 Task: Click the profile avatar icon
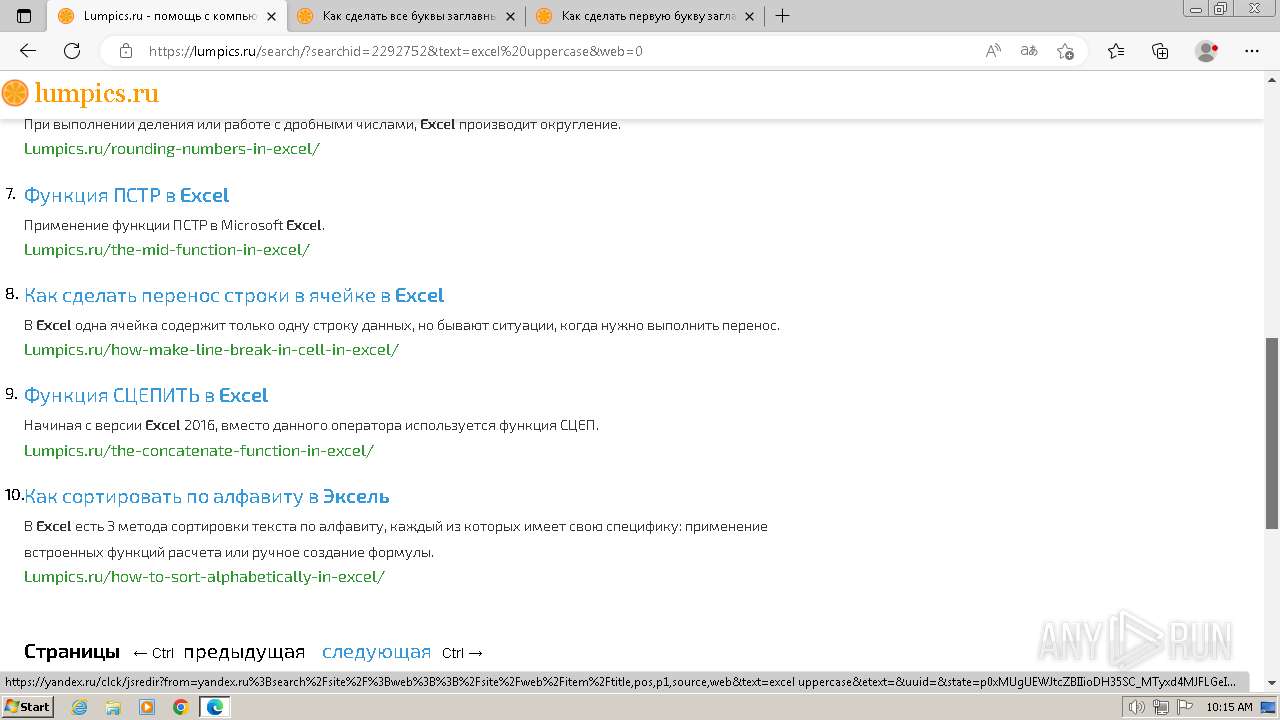click(1206, 51)
